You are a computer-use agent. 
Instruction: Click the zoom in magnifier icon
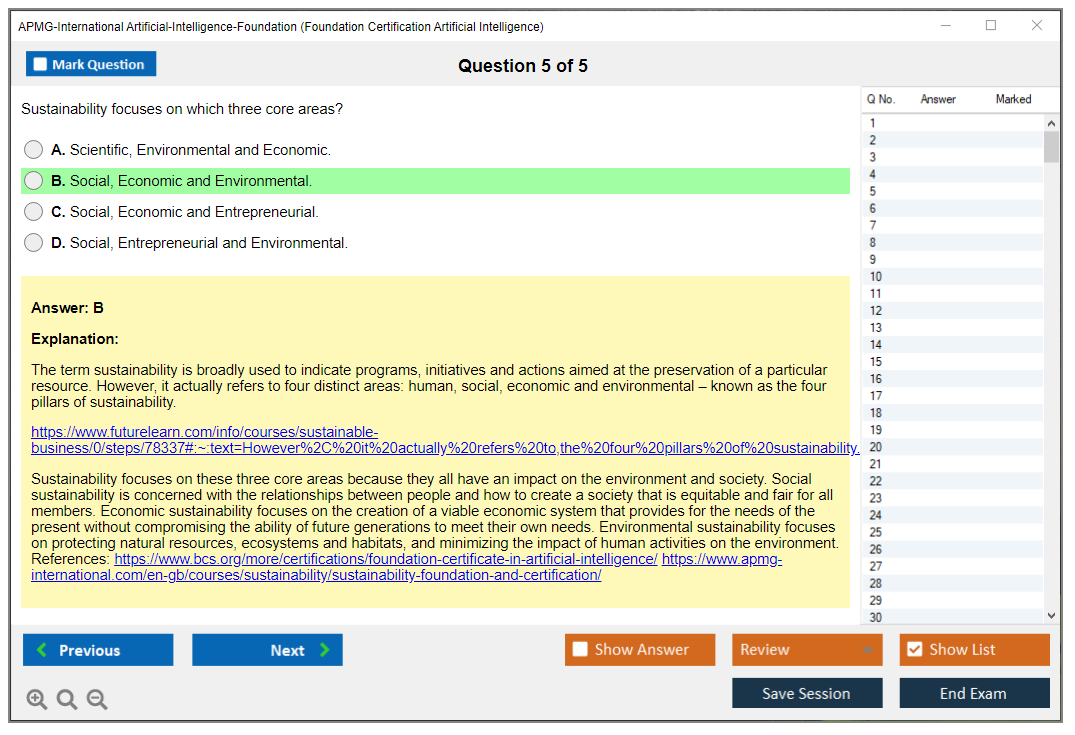point(36,700)
